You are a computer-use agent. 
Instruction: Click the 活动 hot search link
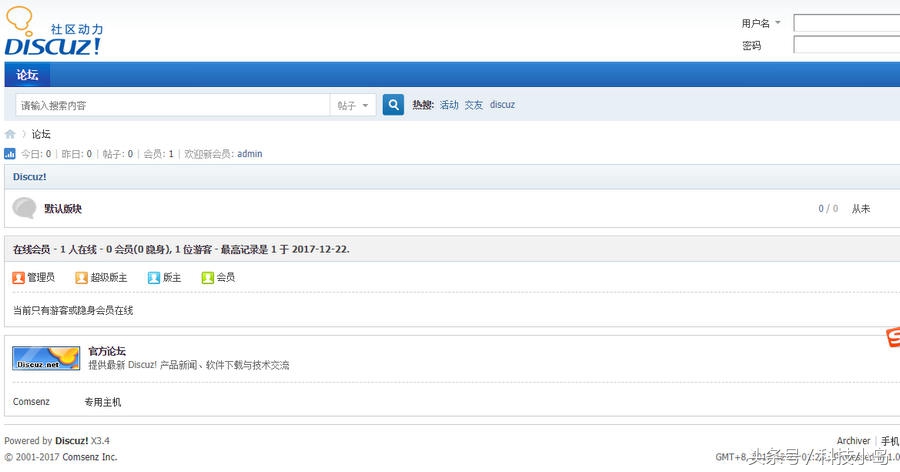point(449,105)
